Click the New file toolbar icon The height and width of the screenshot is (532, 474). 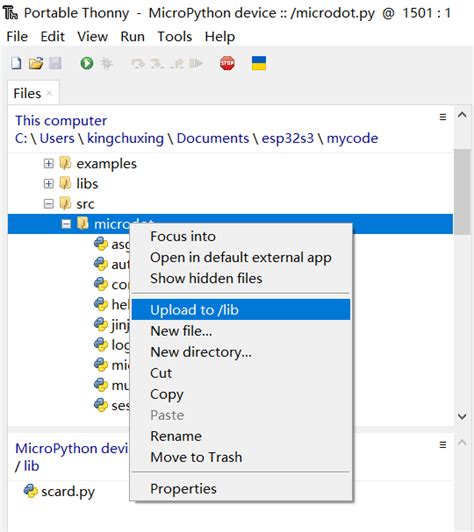(x=16, y=63)
